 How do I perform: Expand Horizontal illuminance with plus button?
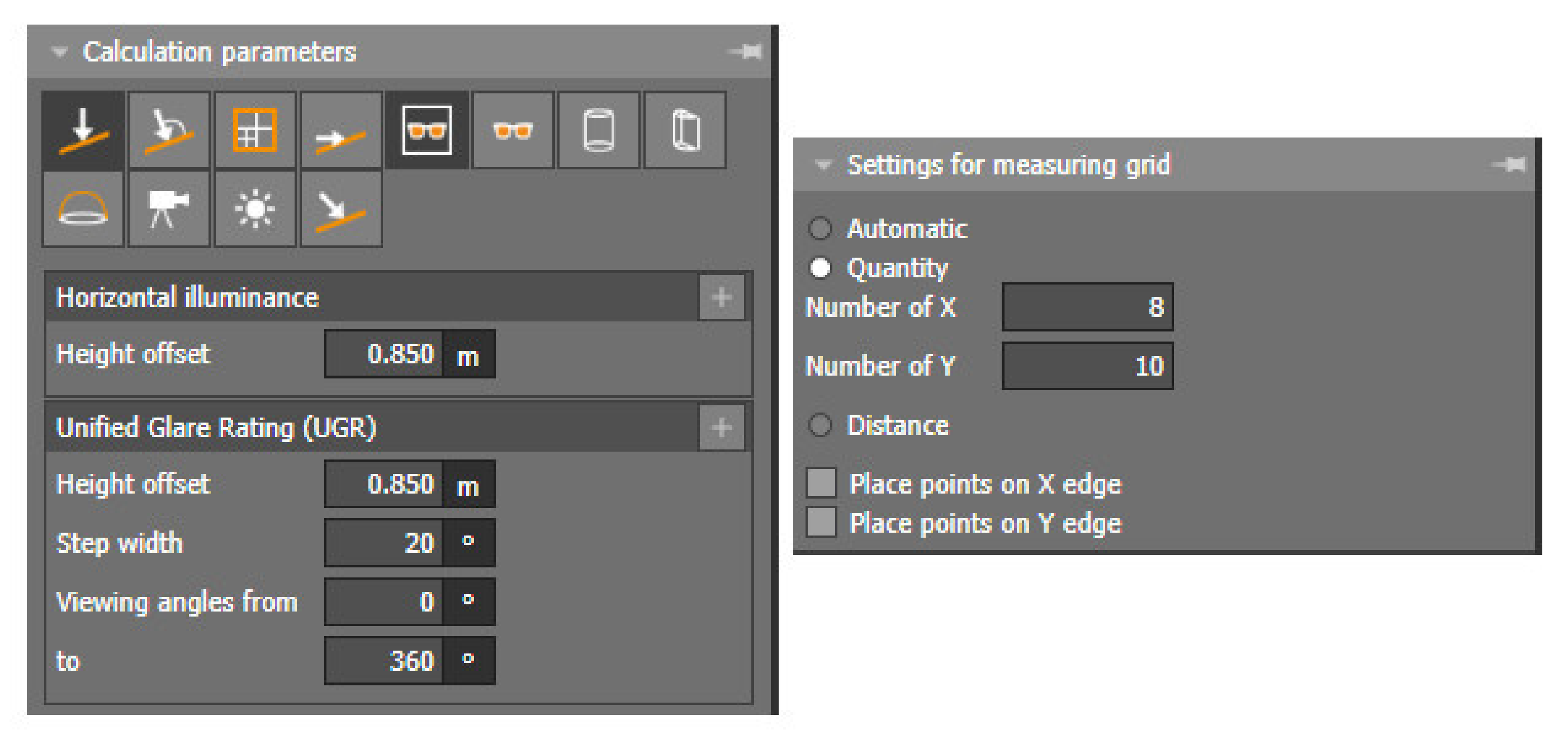tap(721, 298)
